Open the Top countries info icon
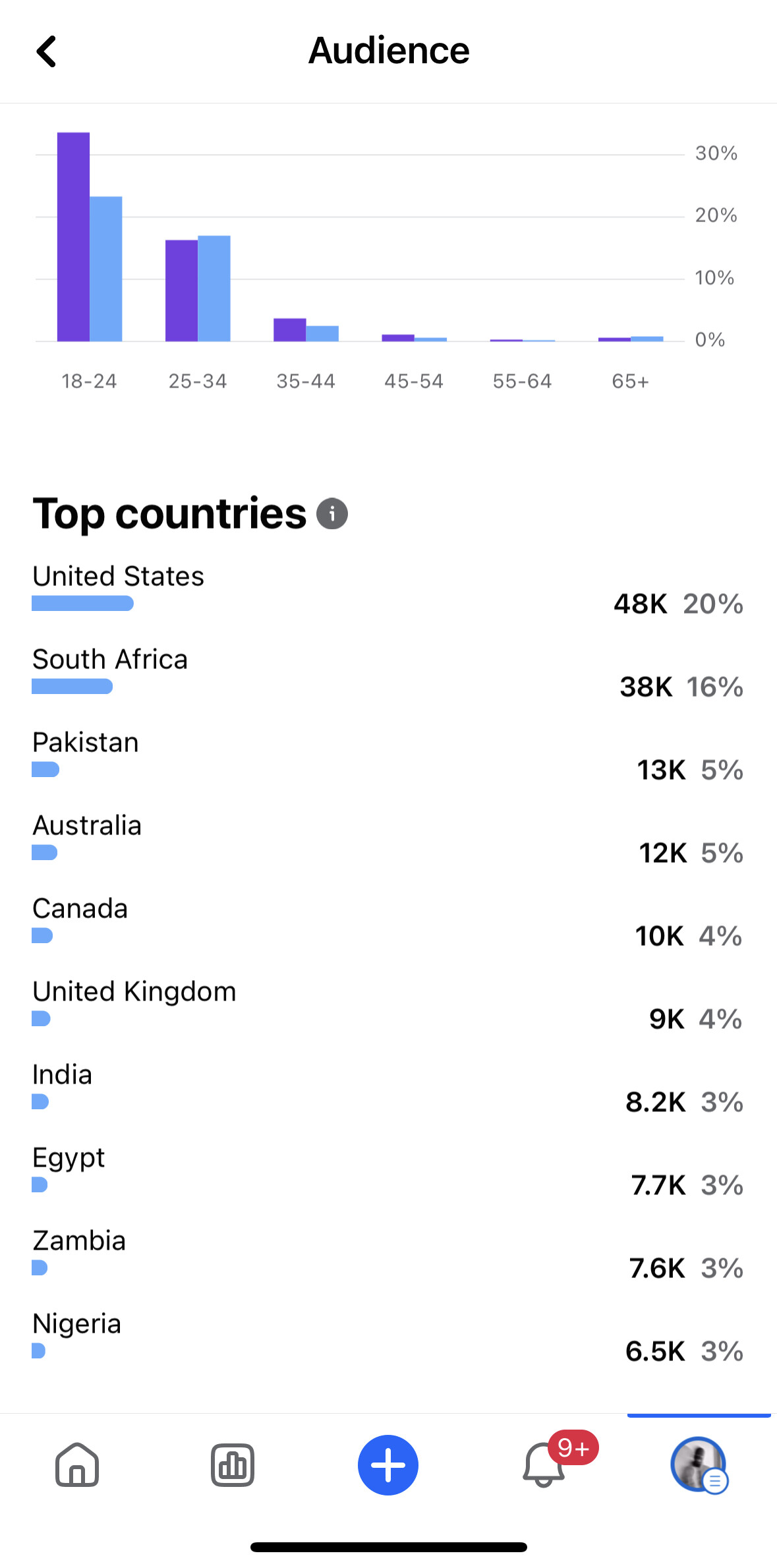Screen dimensions: 777x1568 point(332,513)
